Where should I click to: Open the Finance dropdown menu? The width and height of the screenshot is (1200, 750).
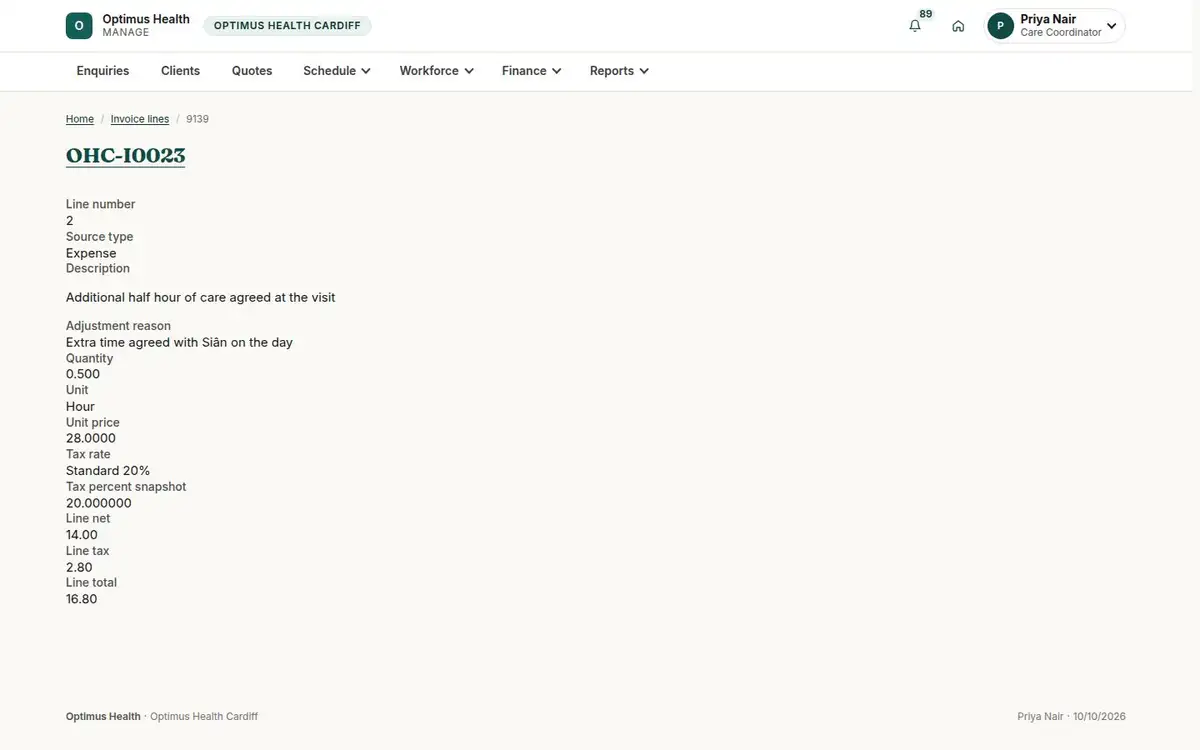532,71
